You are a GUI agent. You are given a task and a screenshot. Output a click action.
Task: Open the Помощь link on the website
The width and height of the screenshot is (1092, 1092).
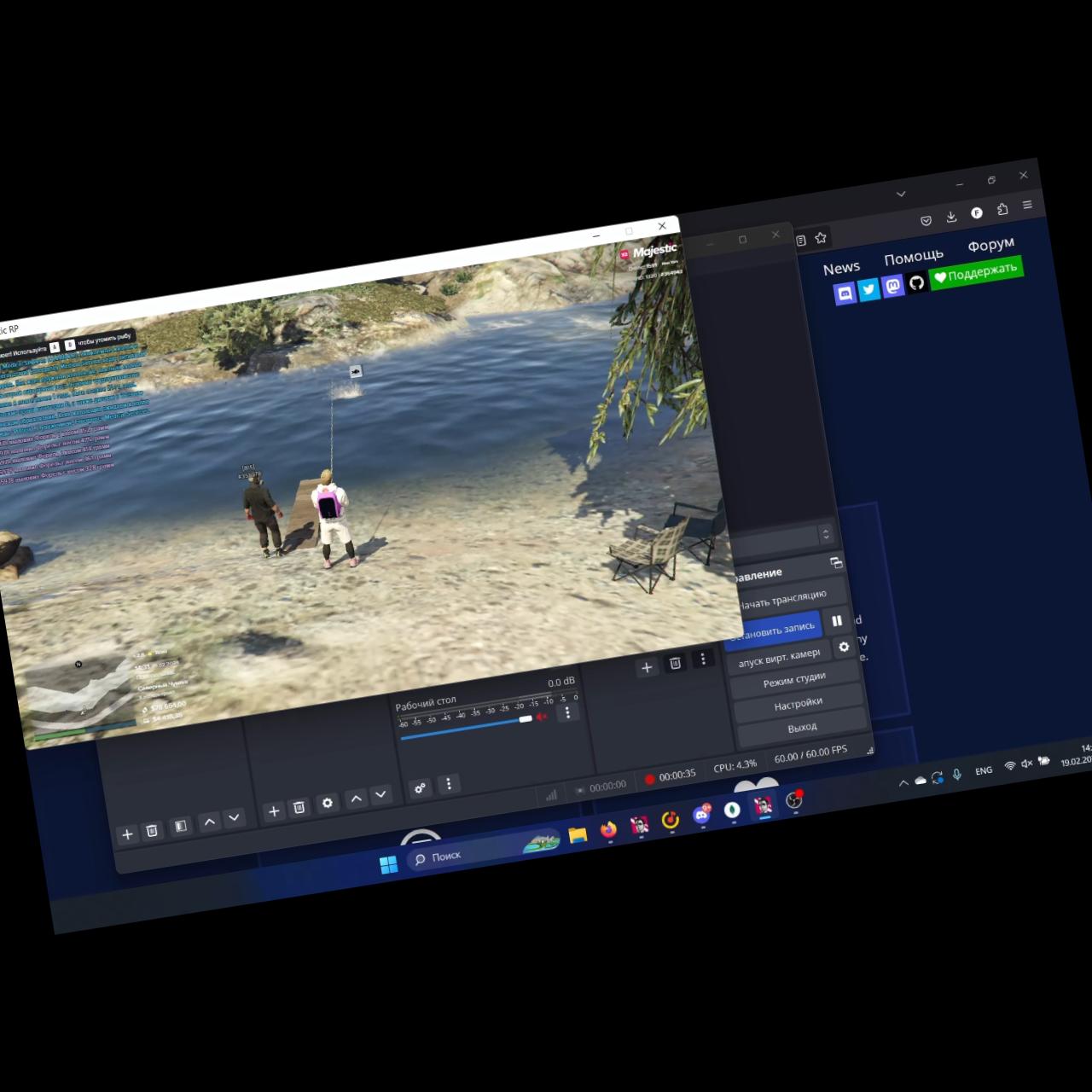pyautogui.click(x=914, y=257)
